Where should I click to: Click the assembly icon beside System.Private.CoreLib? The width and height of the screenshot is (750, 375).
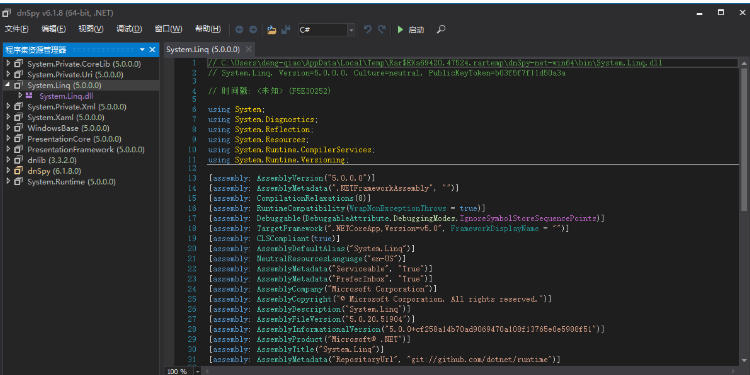18,64
